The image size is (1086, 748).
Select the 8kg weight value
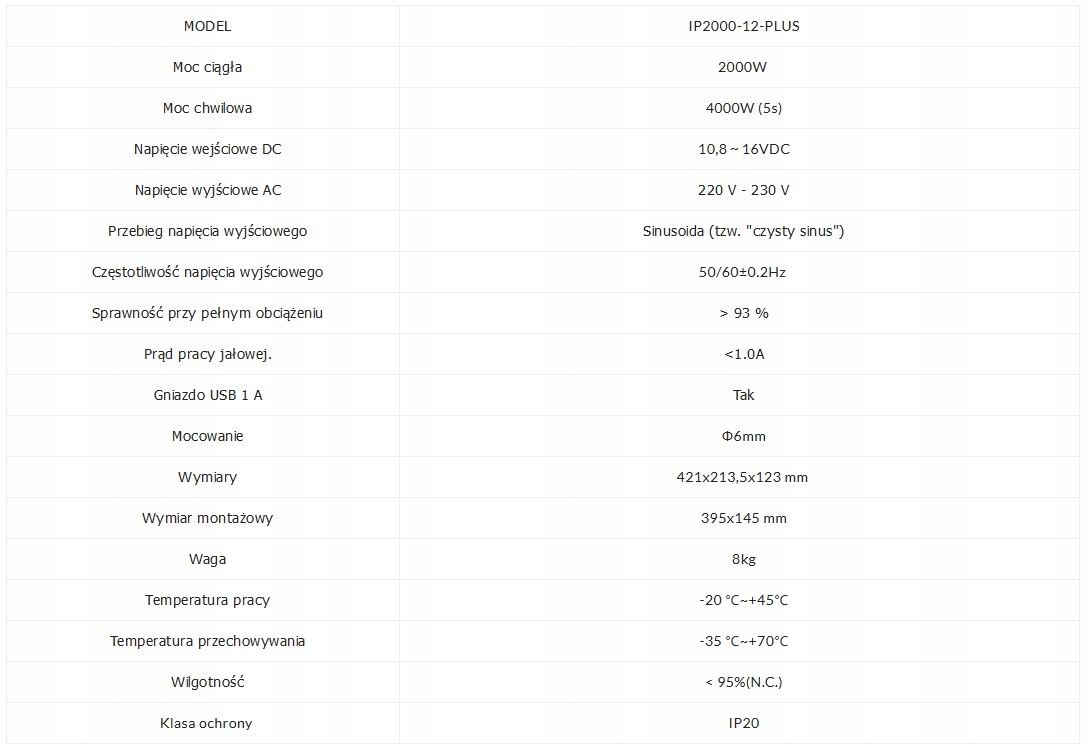(743, 559)
